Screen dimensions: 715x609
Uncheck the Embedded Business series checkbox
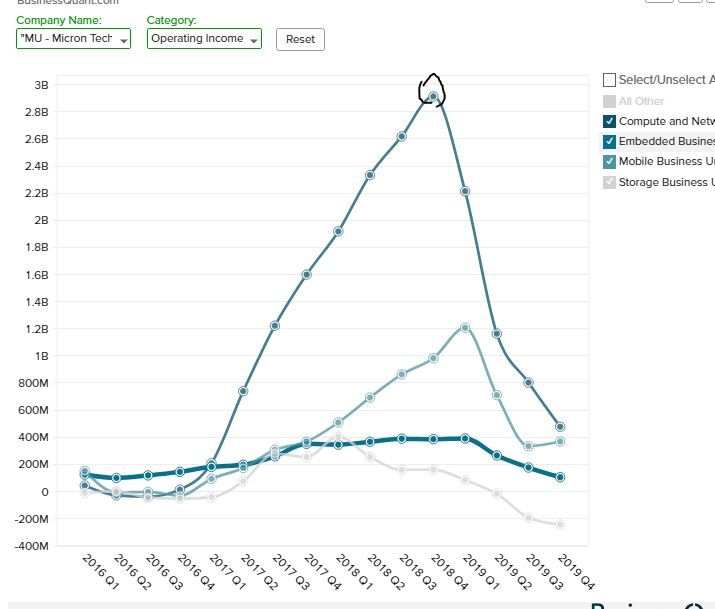609,141
